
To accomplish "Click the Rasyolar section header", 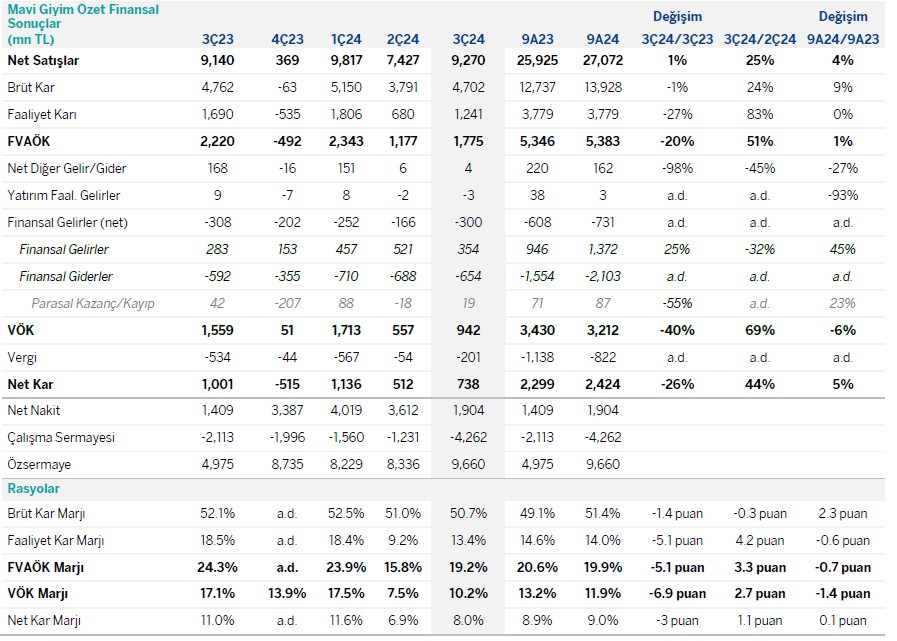I will click(x=34, y=489).
